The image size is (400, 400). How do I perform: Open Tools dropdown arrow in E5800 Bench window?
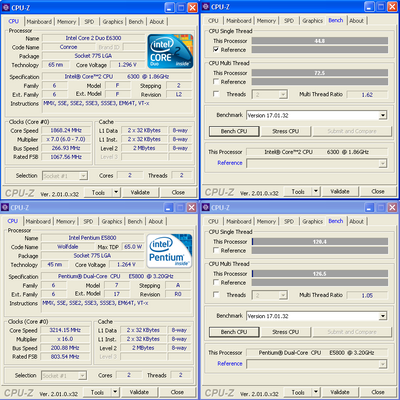(x=316, y=392)
